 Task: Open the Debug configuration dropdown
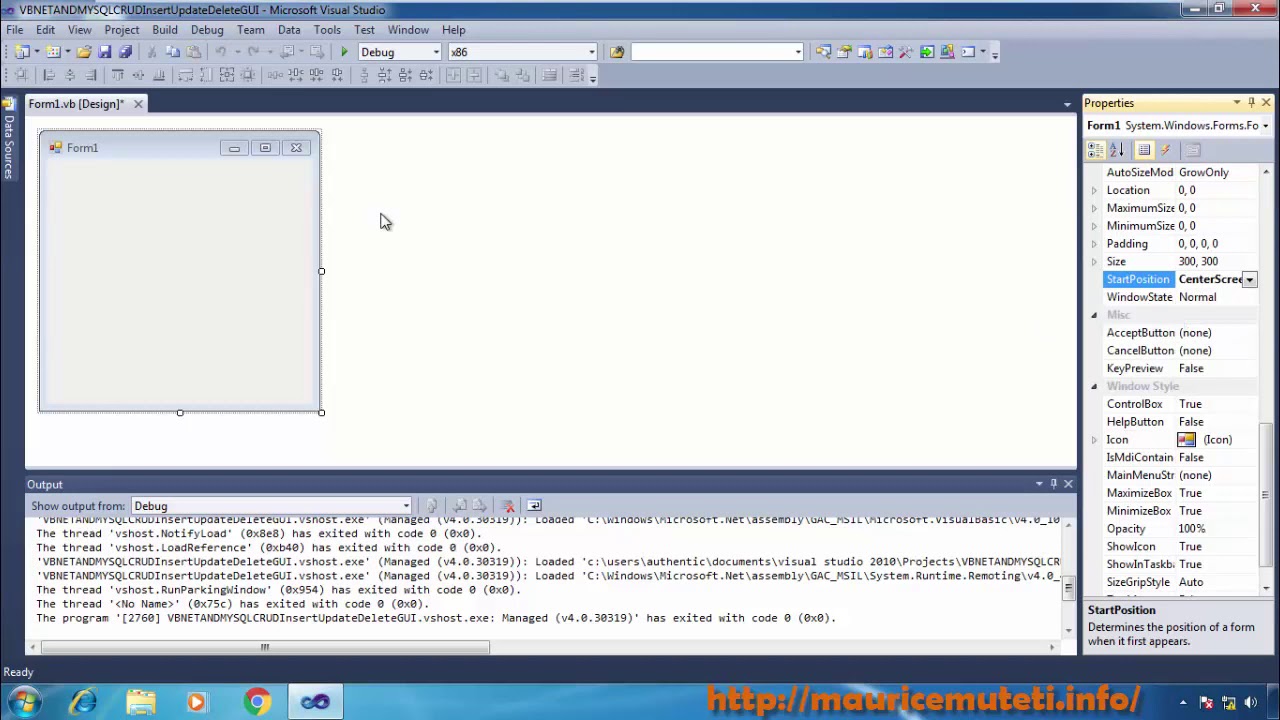436,52
